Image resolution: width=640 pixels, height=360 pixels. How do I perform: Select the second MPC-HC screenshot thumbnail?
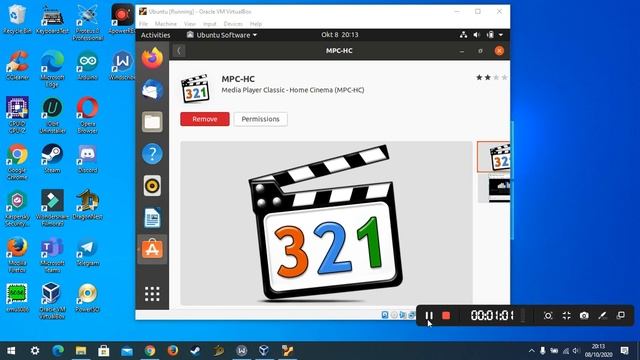pos(494,188)
